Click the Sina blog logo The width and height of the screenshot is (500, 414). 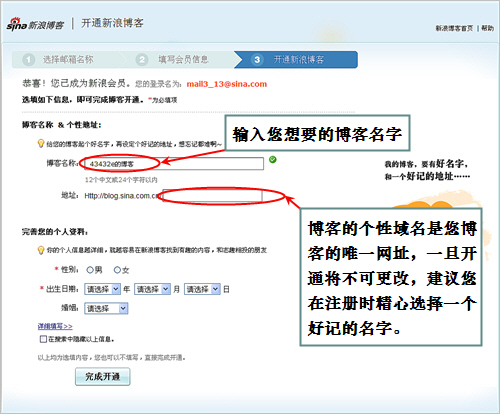click(35, 24)
